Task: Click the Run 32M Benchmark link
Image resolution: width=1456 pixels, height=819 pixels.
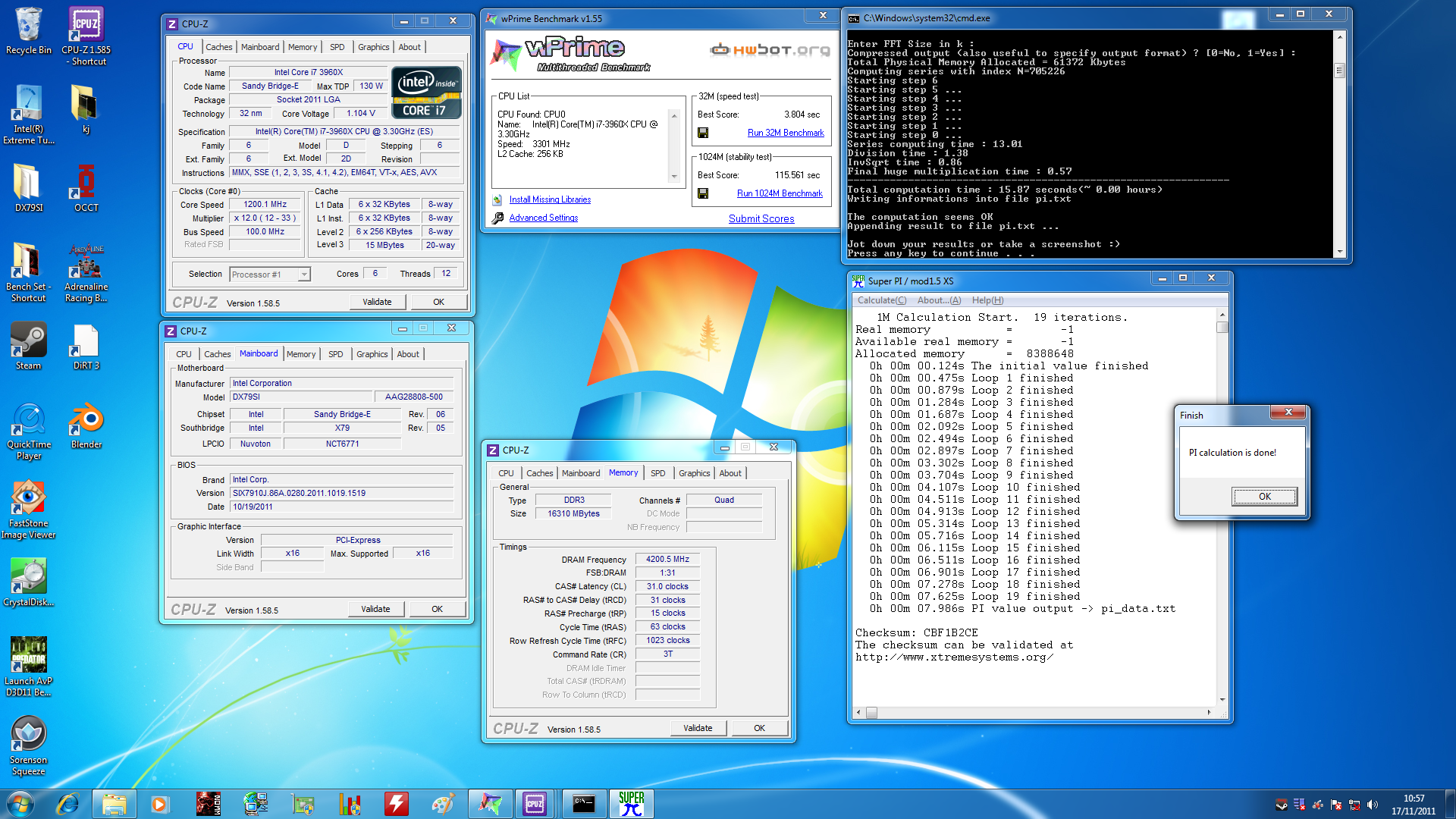Action: pos(786,133)
